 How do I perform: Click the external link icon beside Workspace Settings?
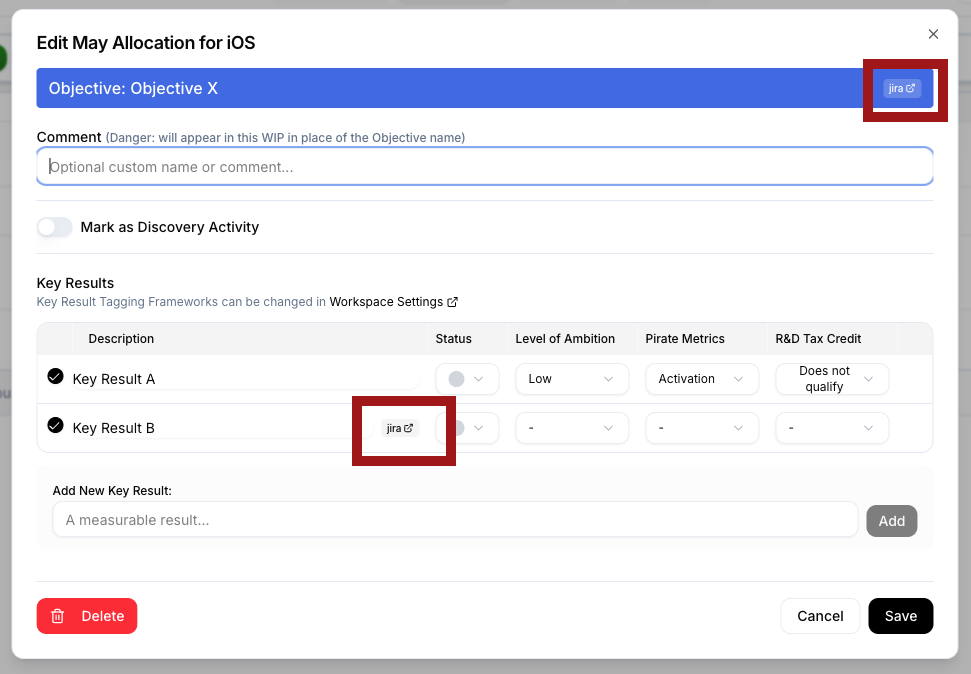(452, 301)
